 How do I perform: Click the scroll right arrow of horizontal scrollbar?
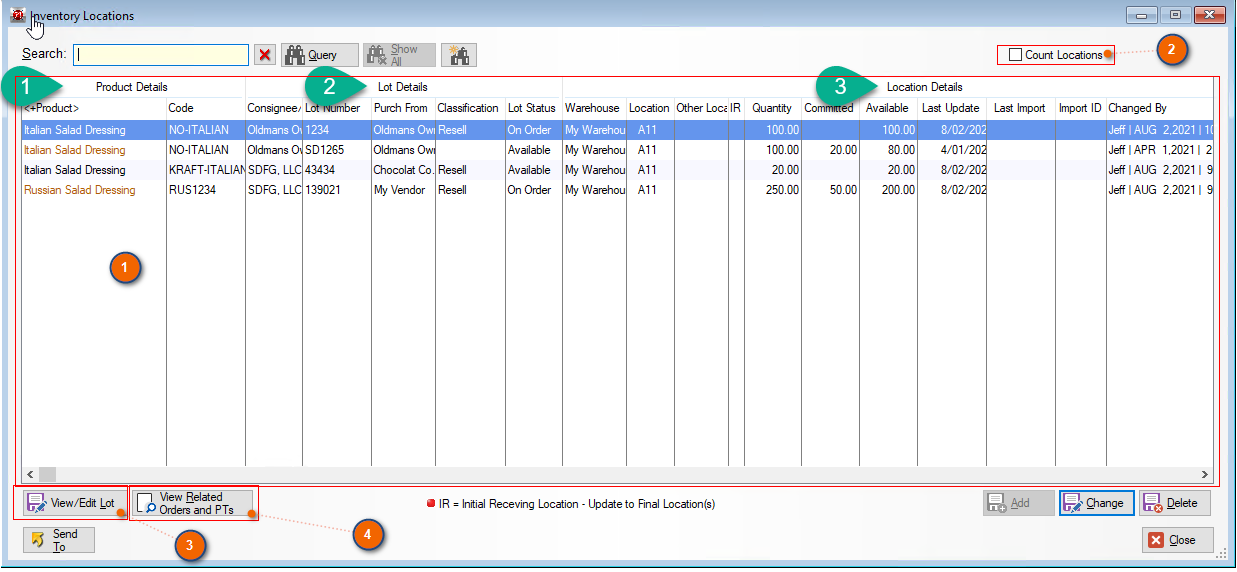[1205, 474]
